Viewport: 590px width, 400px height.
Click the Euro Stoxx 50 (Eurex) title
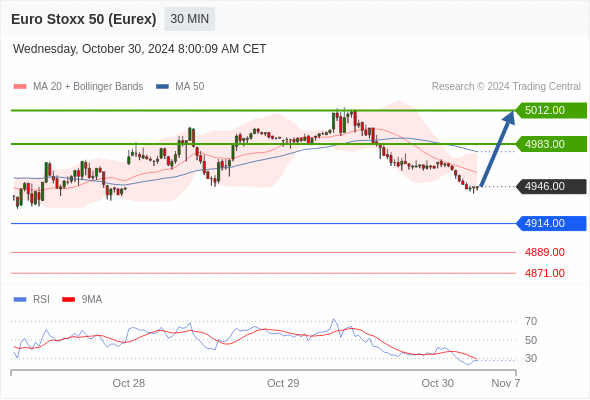[84, 19]
